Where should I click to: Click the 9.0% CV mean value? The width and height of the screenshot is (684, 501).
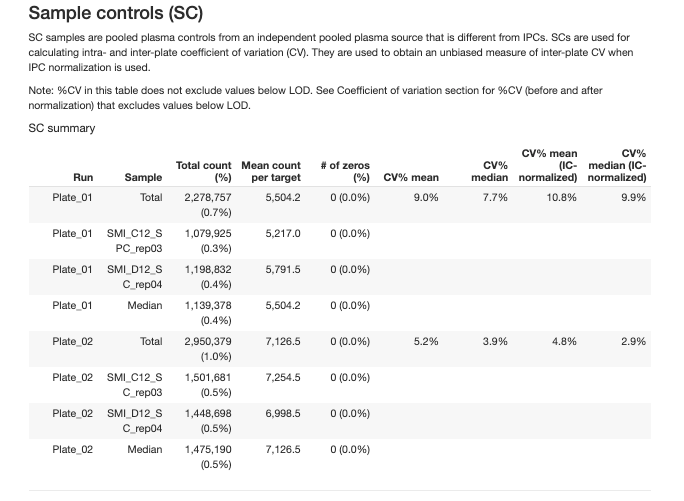(x=426, y=198)
